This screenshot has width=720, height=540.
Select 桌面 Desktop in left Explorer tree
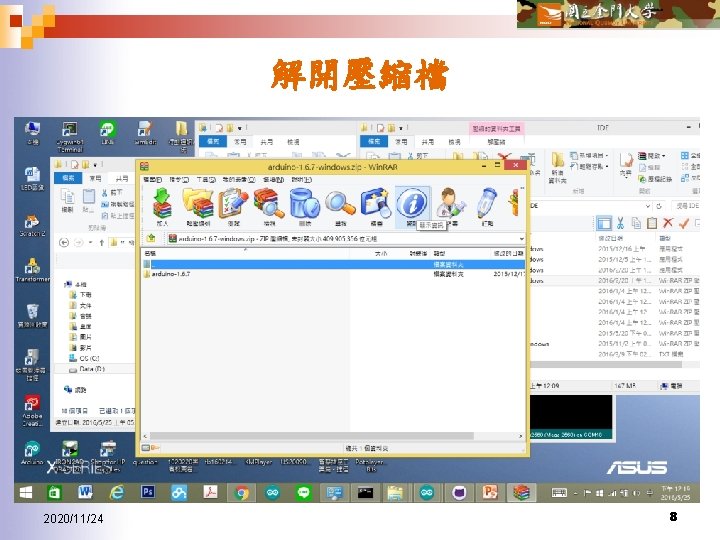(x=81, y=326)
